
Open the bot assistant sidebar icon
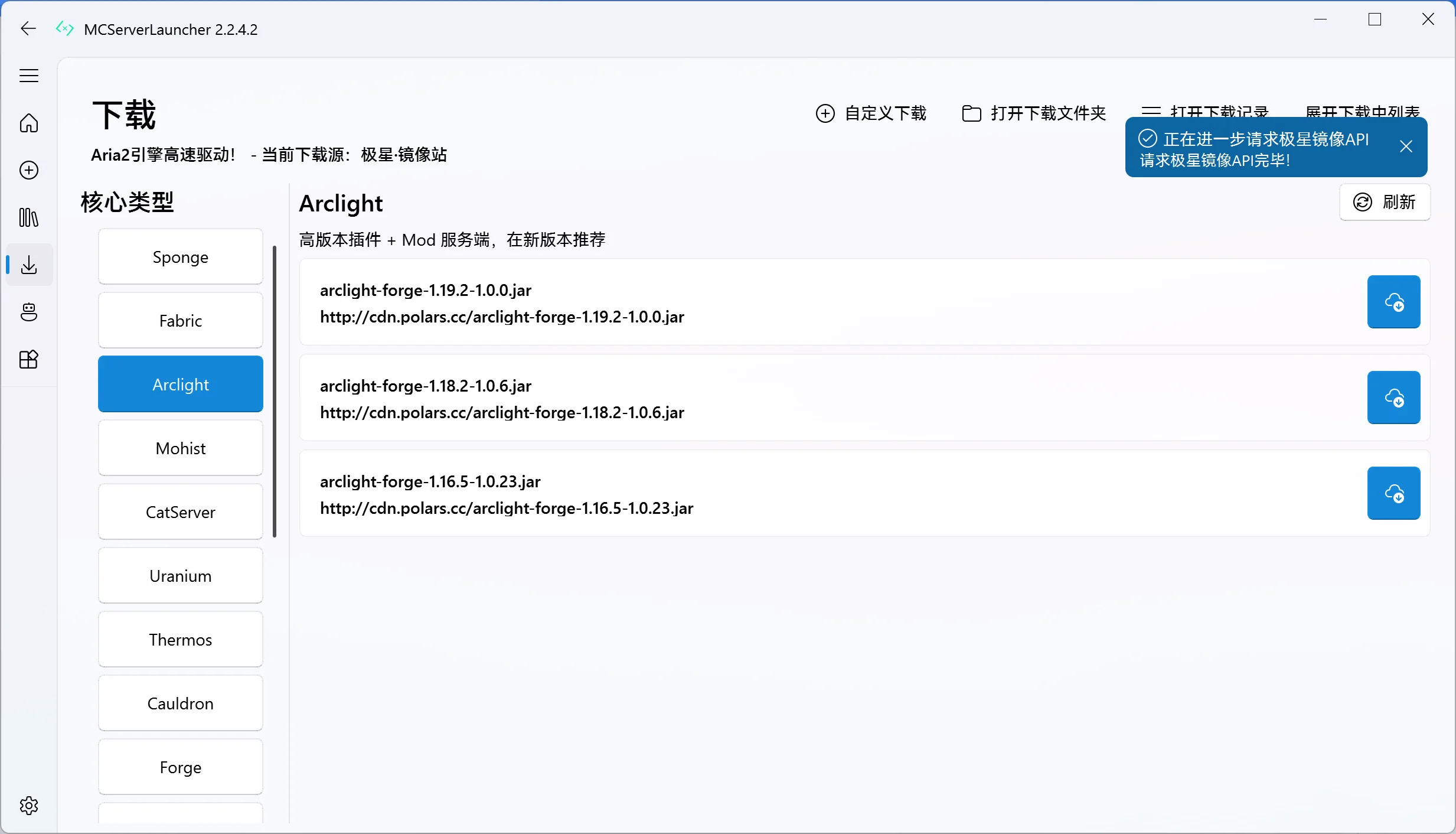[28, 312]
